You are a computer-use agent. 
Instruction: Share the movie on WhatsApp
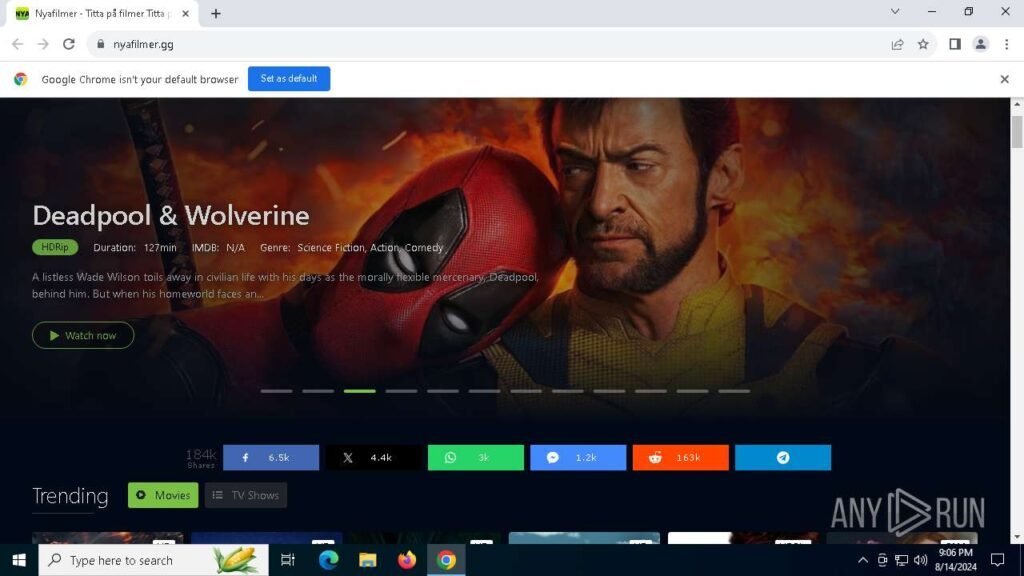[475, 457]
